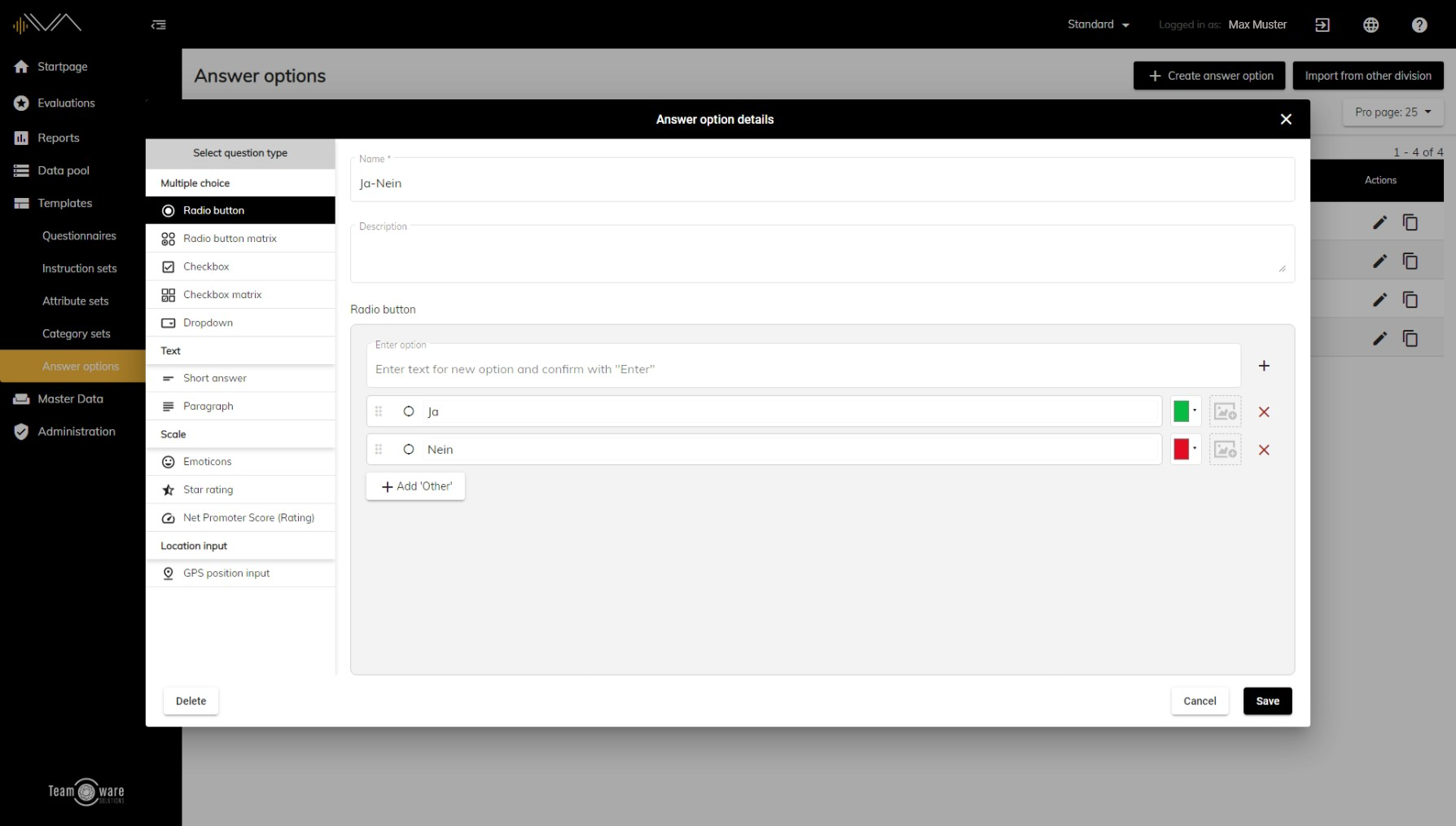Click Create answer option button
The image size is (1456, 826).
click(1209, 76)
